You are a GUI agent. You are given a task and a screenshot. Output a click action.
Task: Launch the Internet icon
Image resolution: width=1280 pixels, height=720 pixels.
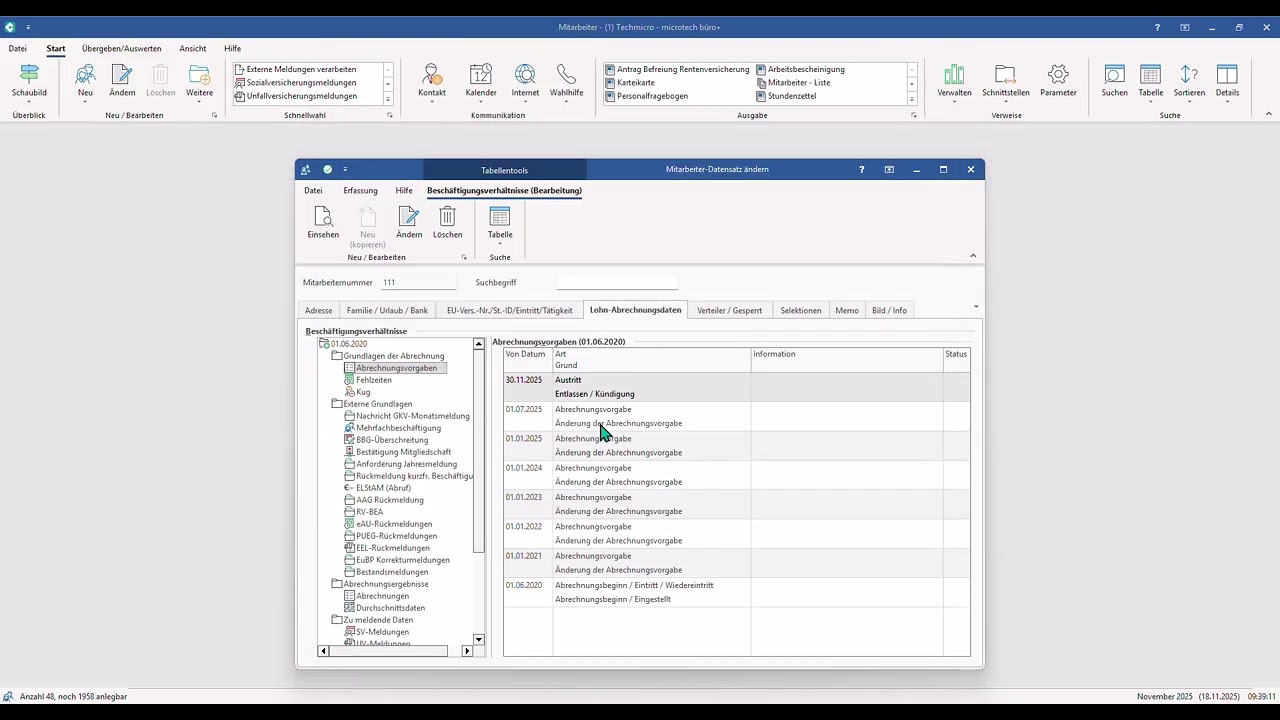(525, 82)
